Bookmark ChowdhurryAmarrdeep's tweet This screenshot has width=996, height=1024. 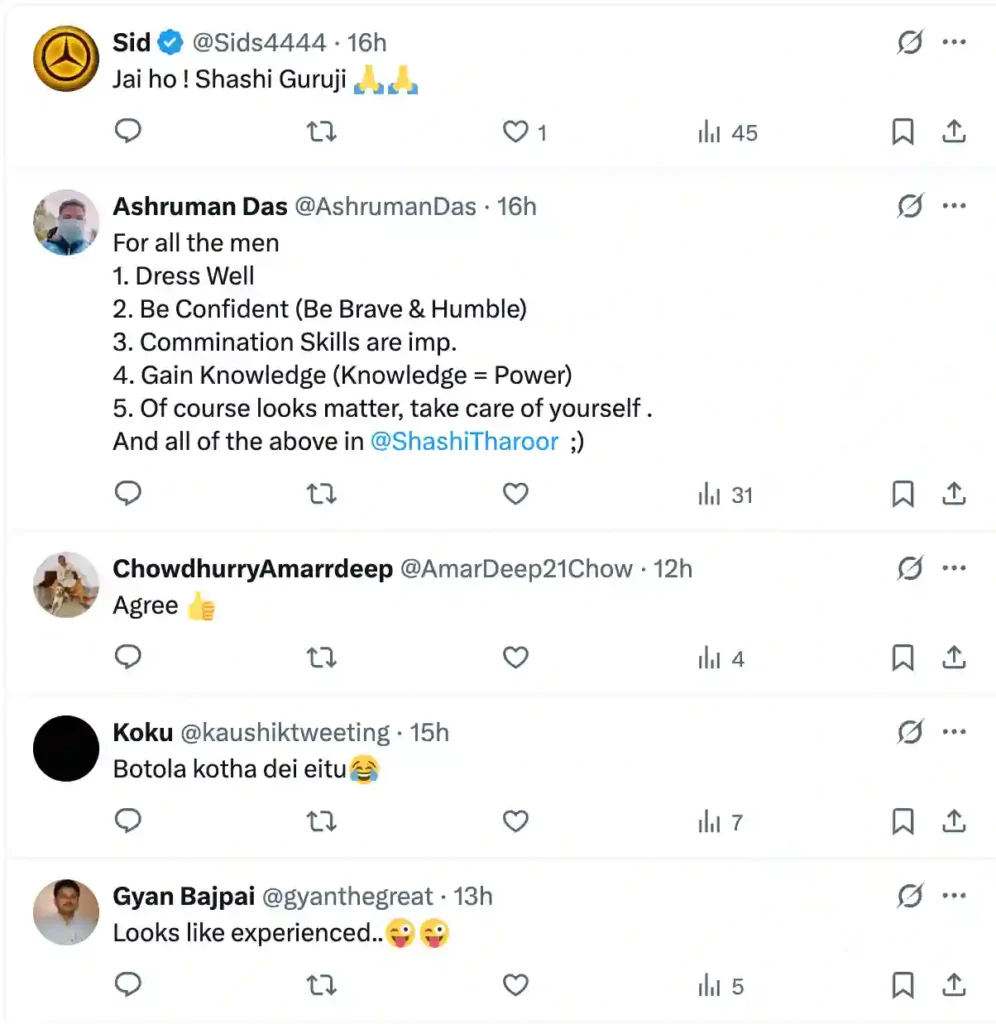click(x=903, y=658)
